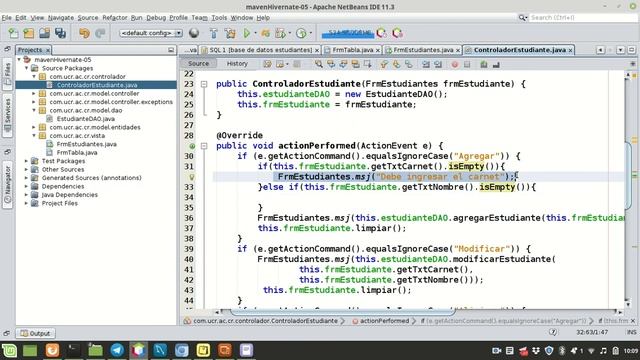Collapse the mavenHivernate-05 project node
640x360 pixels.
tap(19, 60)
